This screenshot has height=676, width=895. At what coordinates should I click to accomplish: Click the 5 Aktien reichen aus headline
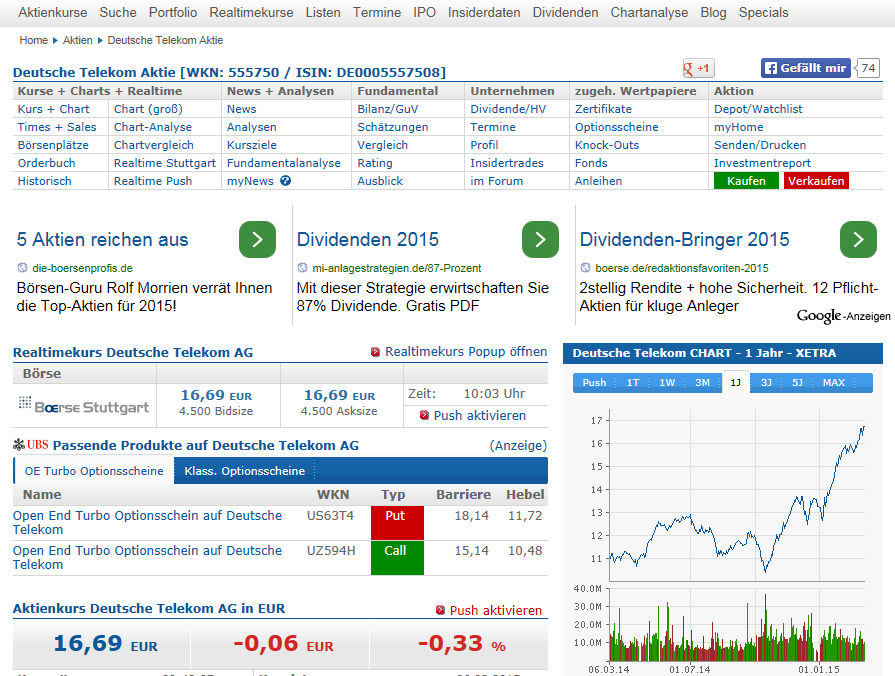pyautogui.click(x=102, y=239)
